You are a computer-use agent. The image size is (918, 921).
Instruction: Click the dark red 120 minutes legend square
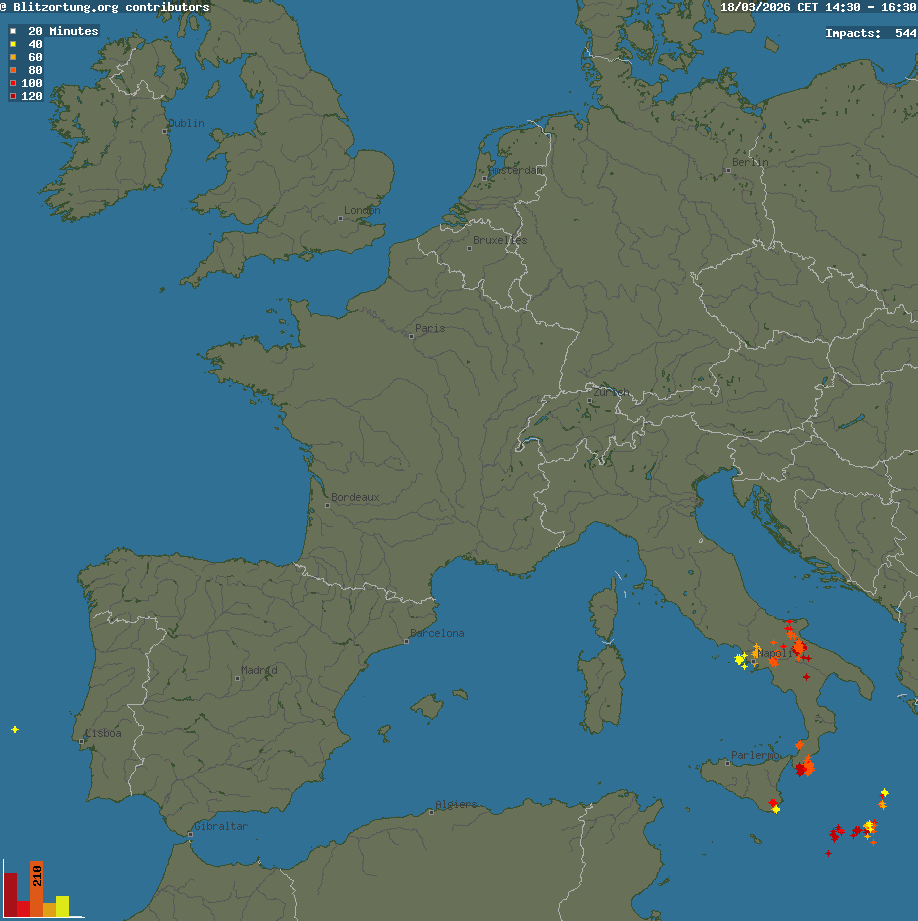click(13, 96)
